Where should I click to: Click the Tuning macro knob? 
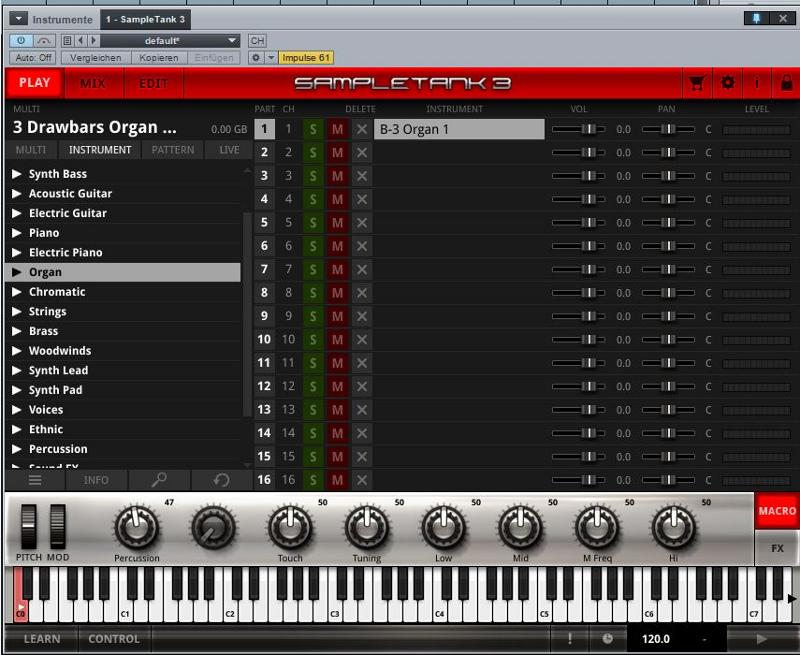pyautogui.click(x=366, y=527)
